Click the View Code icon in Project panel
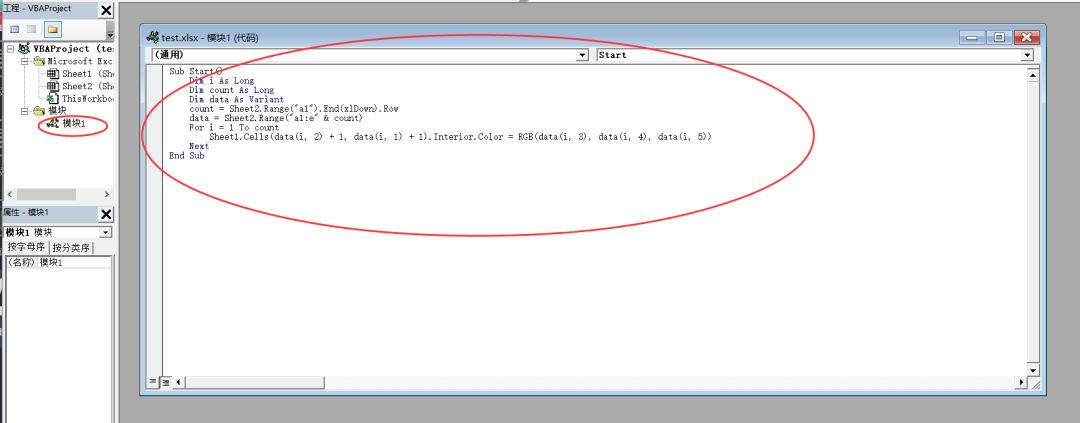The image size is (1080, 423). (15, 29)
